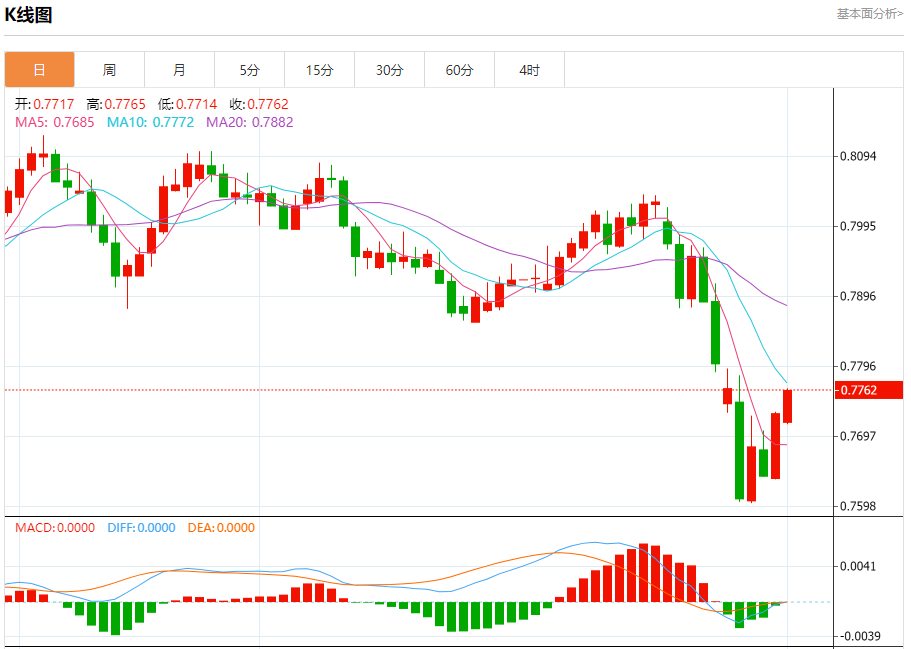Click the MA10 indicator label
This screenshot has height=649, width=911.
[x=150, y=122]
